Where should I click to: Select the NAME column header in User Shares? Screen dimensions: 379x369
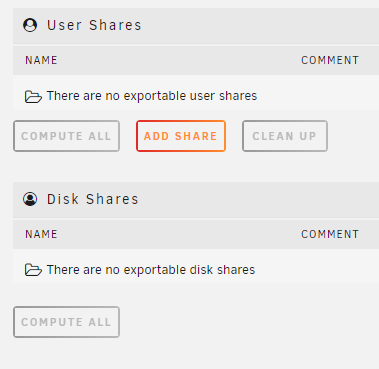coord(41,60)
